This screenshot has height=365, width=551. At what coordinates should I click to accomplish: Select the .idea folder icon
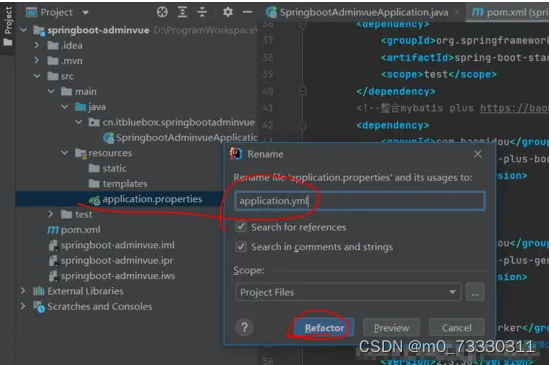click(x=53, y=45)
